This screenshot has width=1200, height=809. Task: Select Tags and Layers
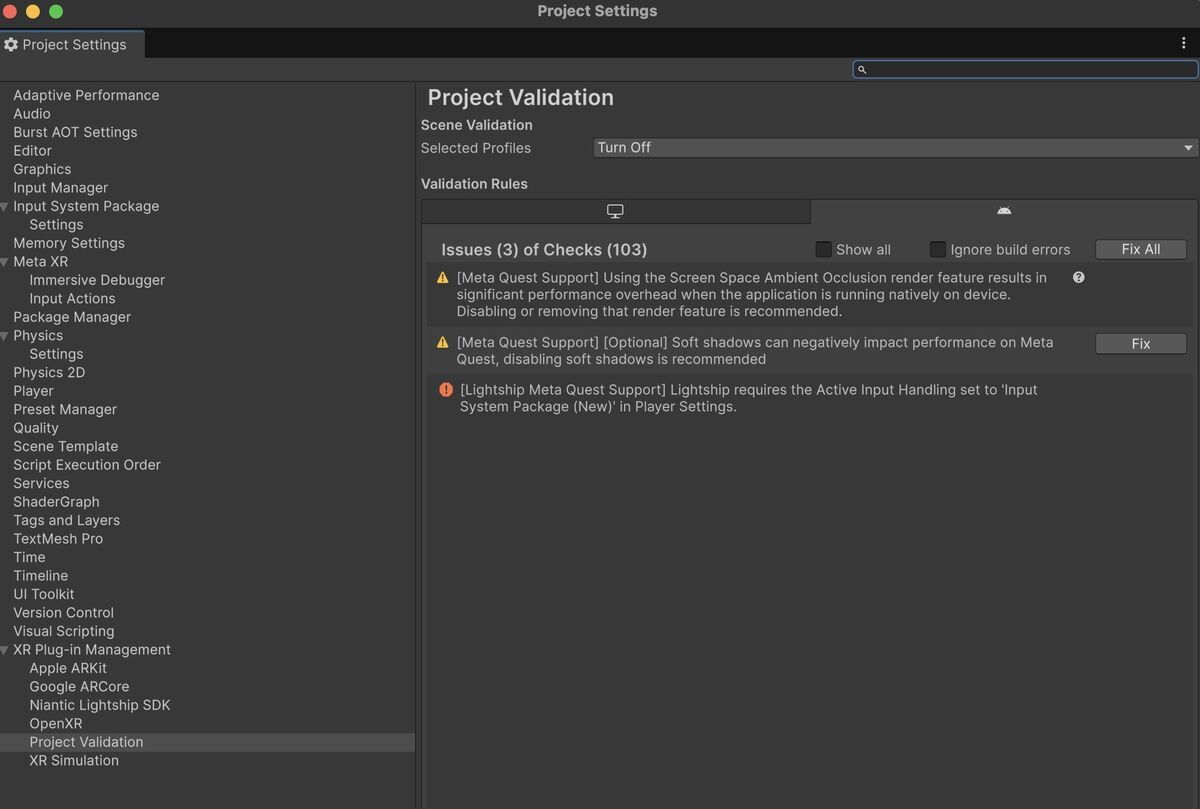pos(66,521)
